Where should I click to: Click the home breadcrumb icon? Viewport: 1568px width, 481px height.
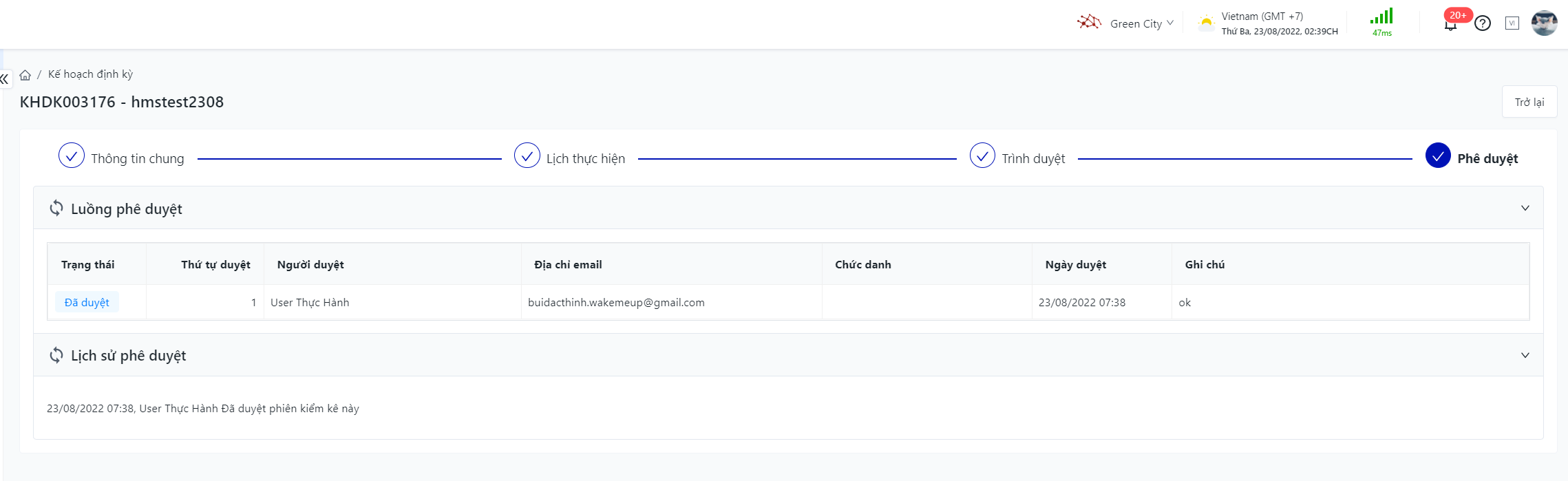point(25,75)
